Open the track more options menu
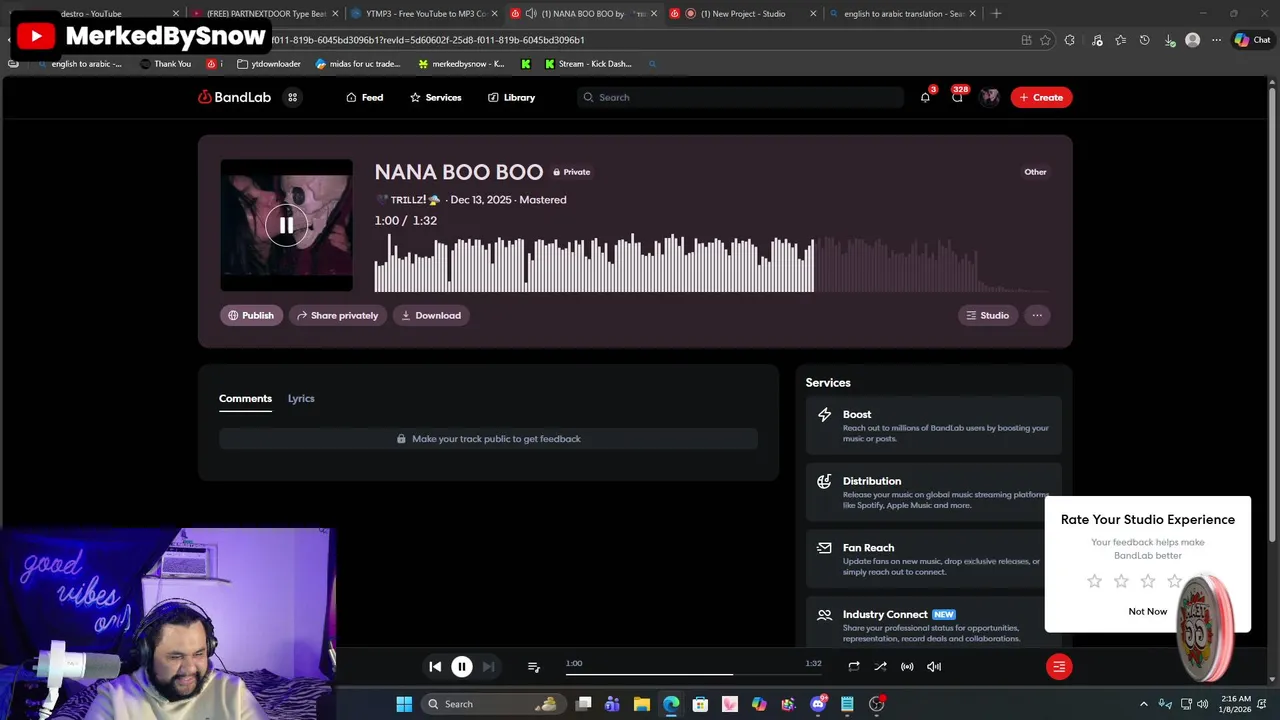The image size is (1280, 720). point(1037,315)
